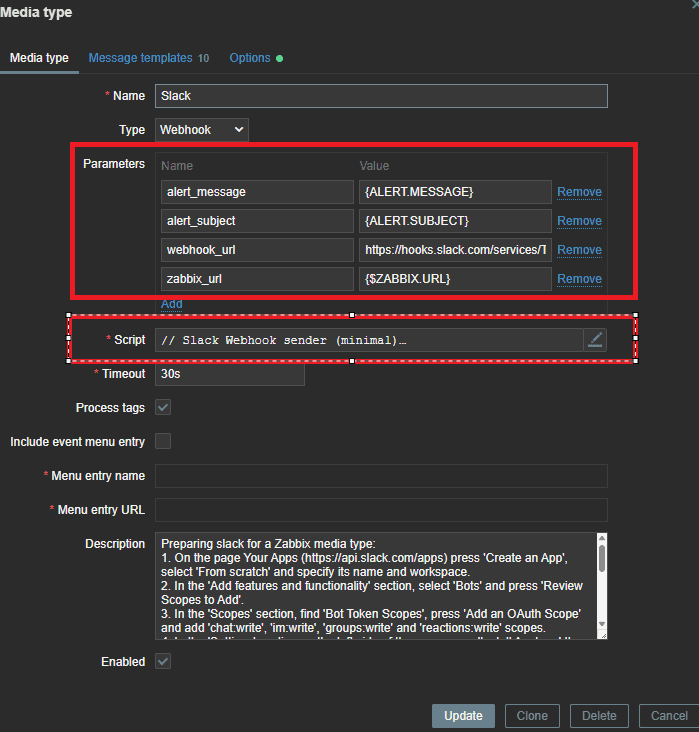The image size is (699, 732).
Task: Toggle the Enabled checkbox
Action: pos(163,662)
